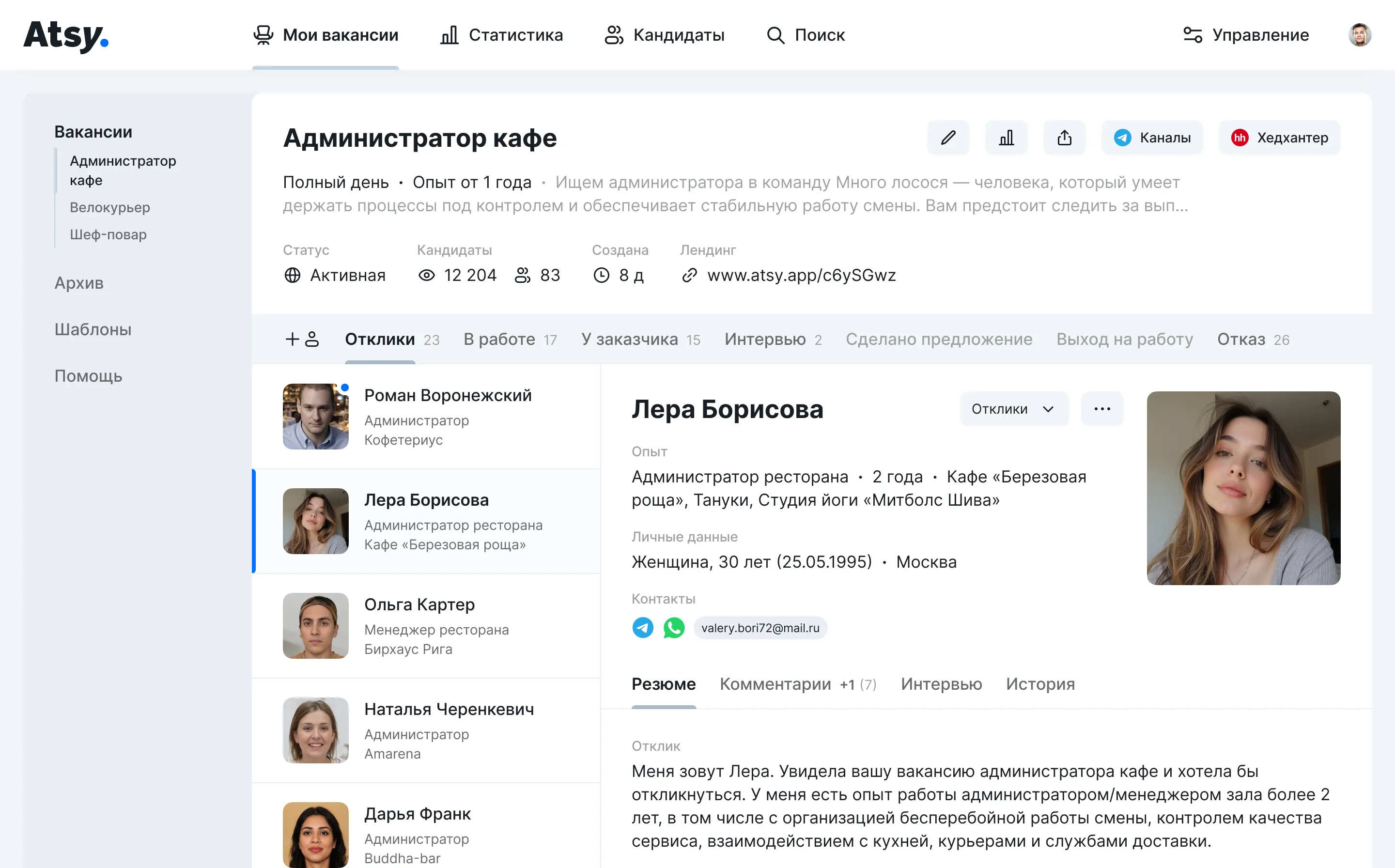Image resolution: width=1395 pixels, height=868 pixels.
Task: Switch to the В работе tab
Action: [x=509, y=339]
